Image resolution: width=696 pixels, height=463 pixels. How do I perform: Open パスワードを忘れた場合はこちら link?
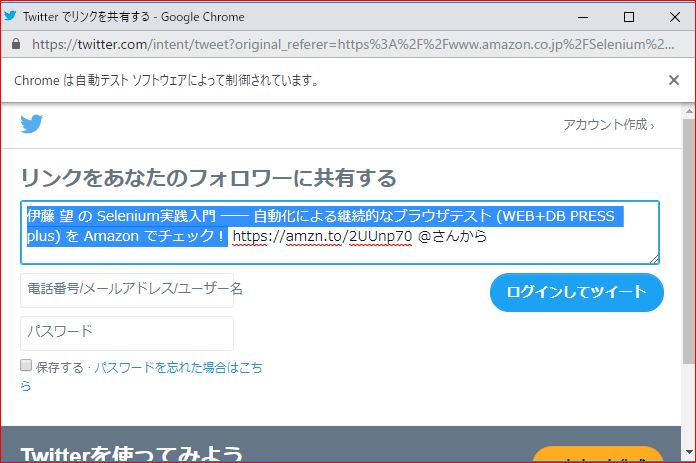[x=178, y=368]
